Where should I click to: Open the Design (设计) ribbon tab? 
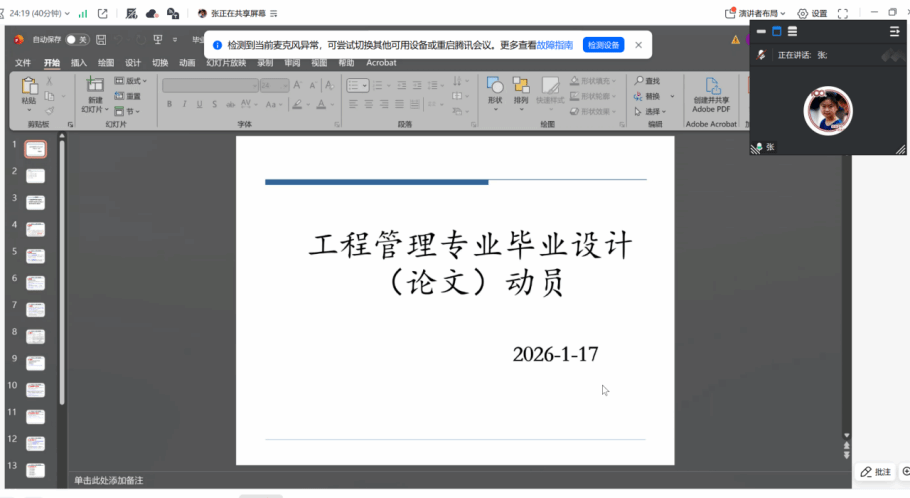coord(133,63)
